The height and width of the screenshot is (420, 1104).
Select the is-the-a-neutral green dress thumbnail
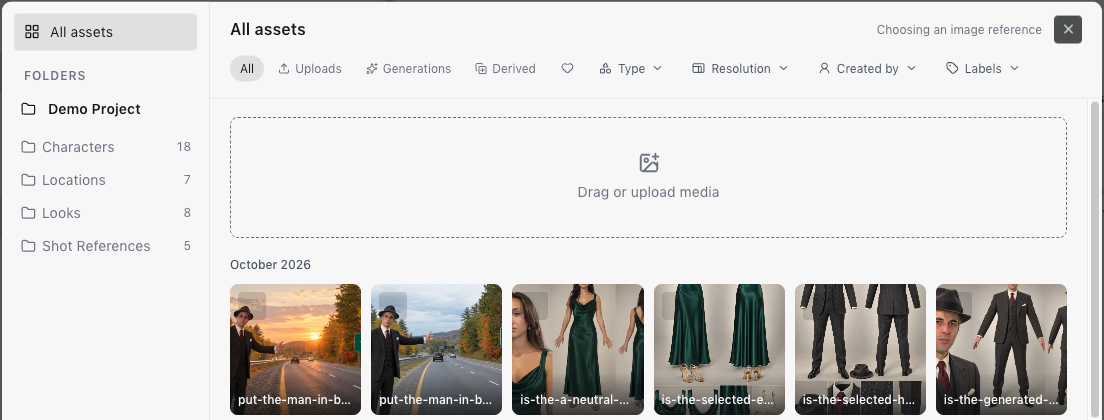[x=577, y=349]
